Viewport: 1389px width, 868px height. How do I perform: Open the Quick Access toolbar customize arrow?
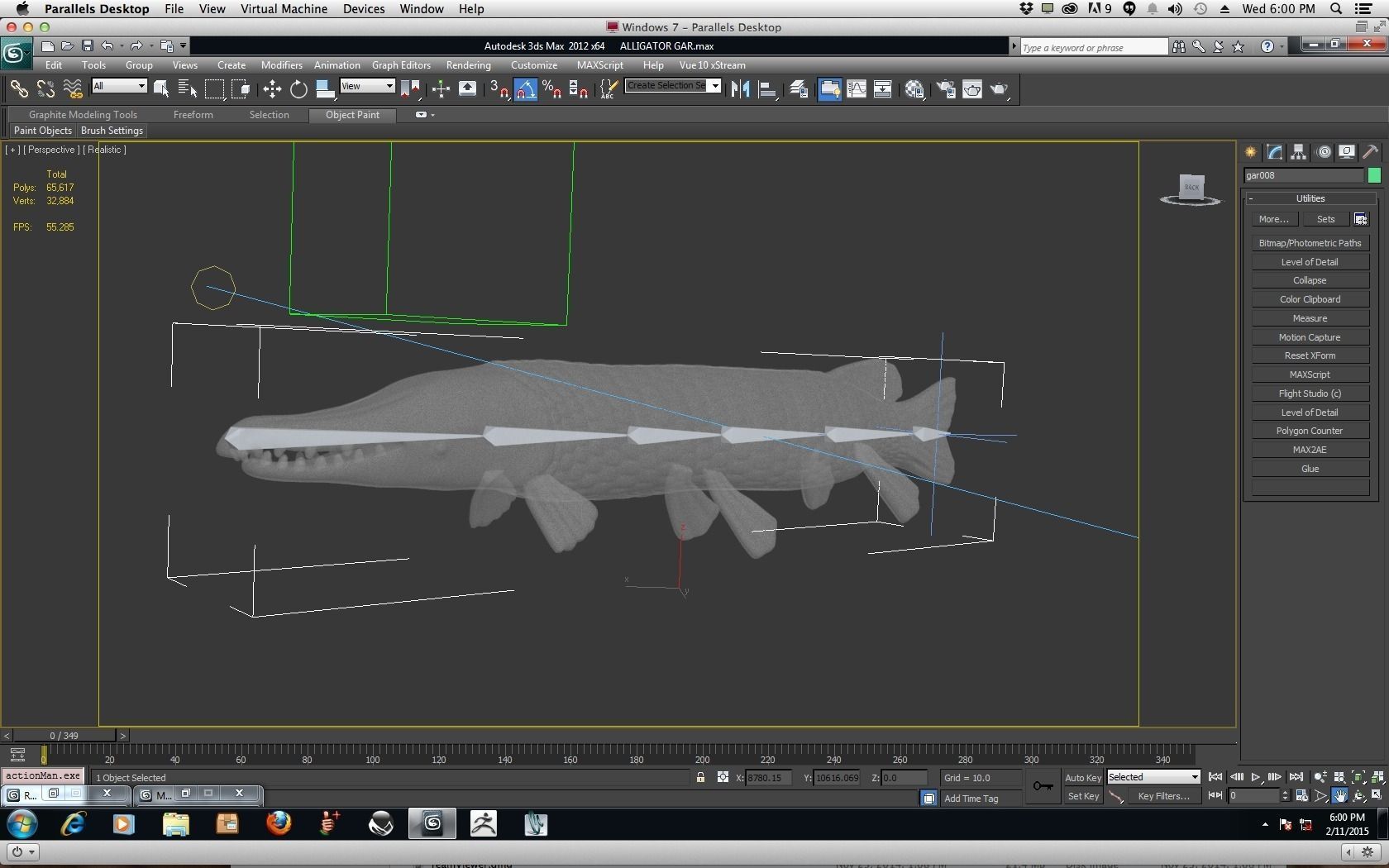(x=183, y=46)
